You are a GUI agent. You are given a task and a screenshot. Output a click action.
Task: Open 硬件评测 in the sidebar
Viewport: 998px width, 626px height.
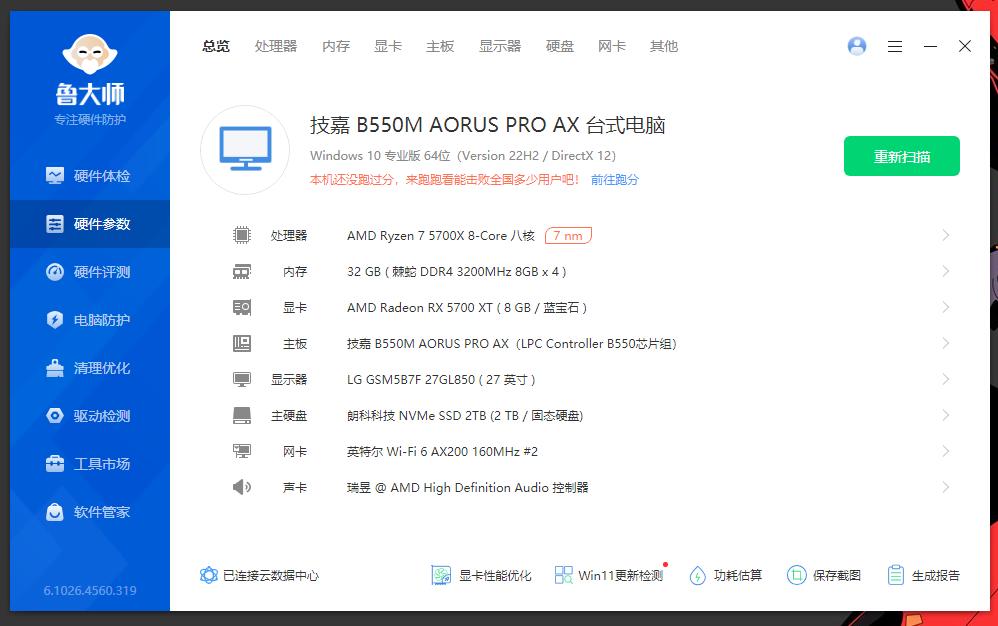[90, 272]
